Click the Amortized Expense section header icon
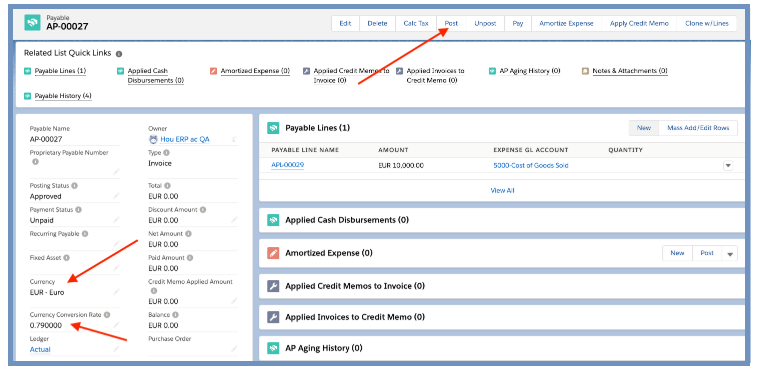This screenshot has height=372, width=757. point(273,253)
